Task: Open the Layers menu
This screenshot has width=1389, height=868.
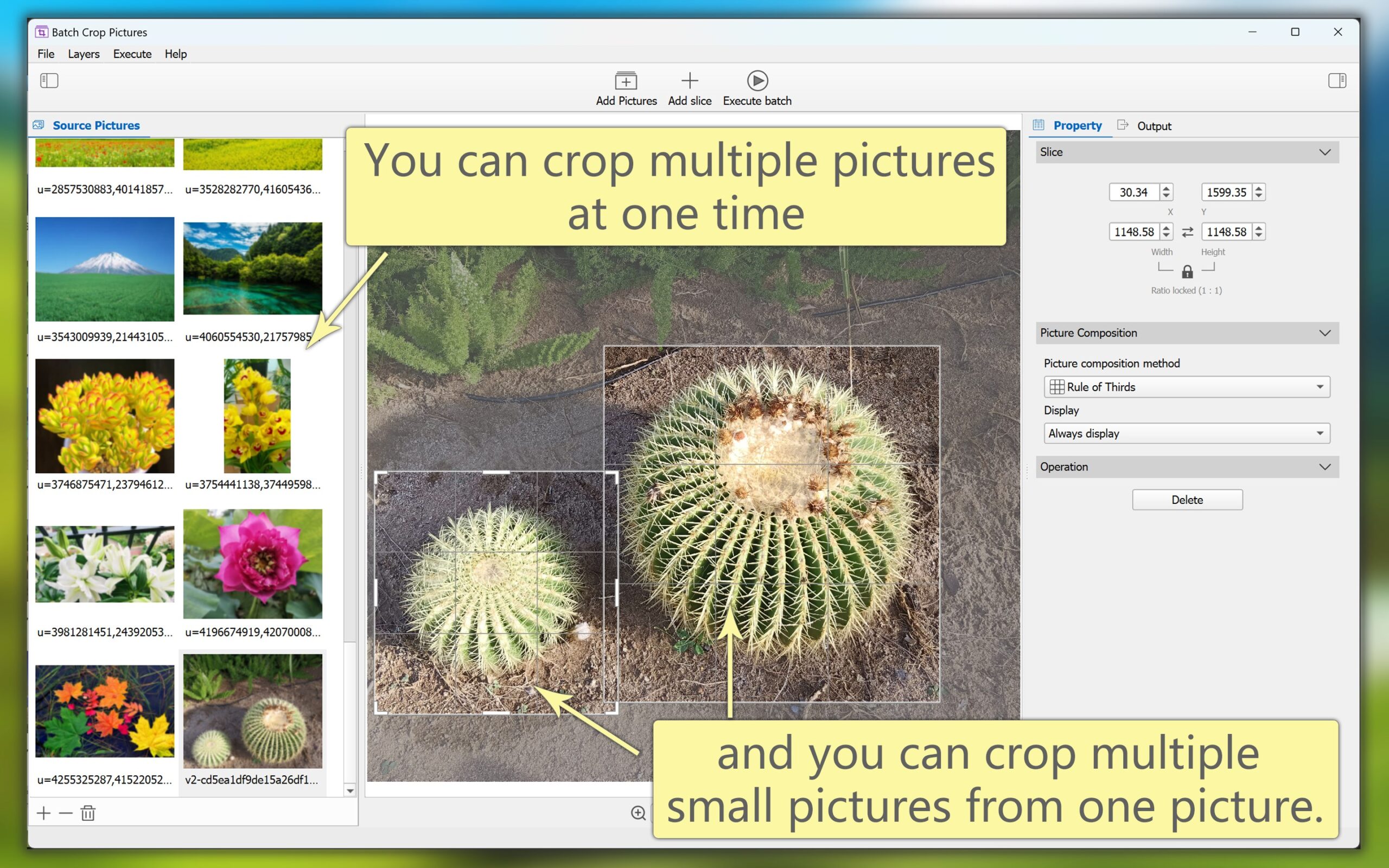Action: point(84,54)
